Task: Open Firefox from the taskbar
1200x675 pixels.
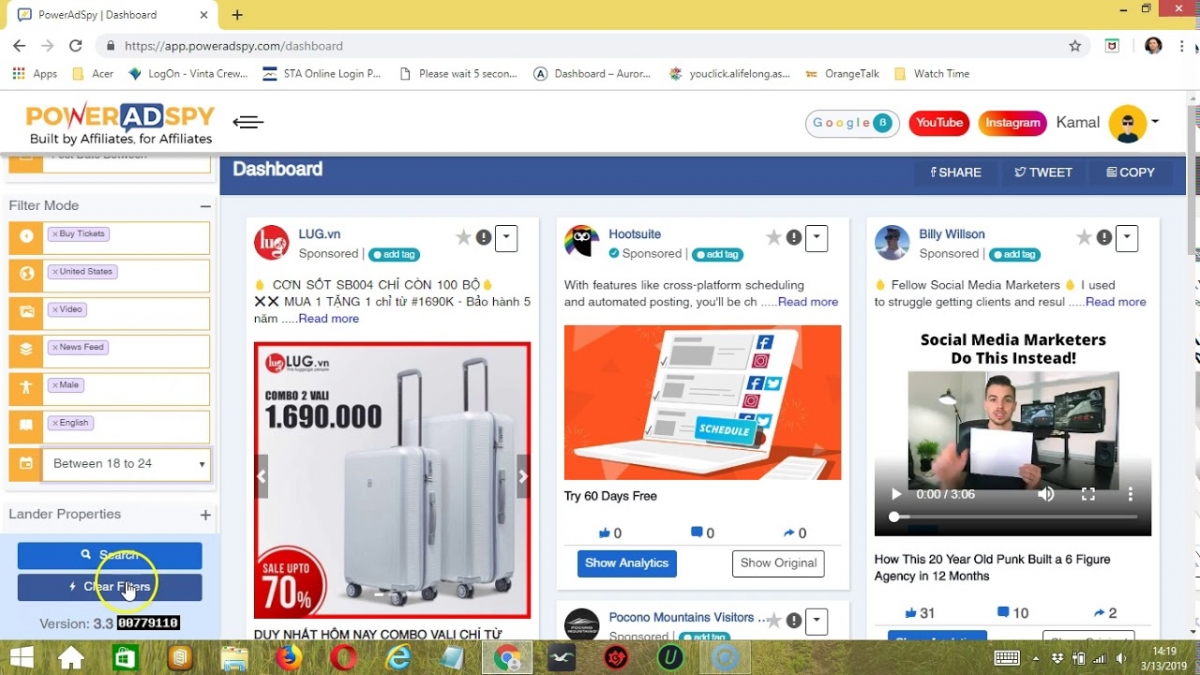Action: click(x=289, y=657)
